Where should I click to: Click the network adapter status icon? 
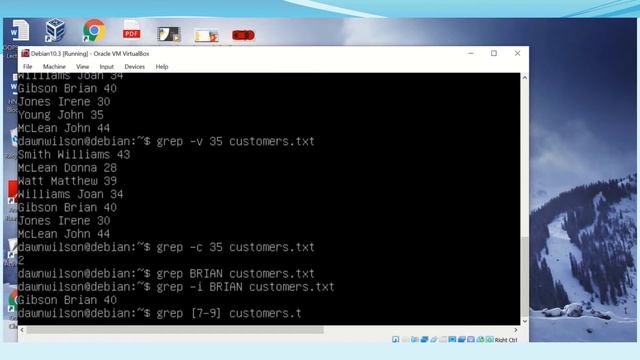[424, 340]
